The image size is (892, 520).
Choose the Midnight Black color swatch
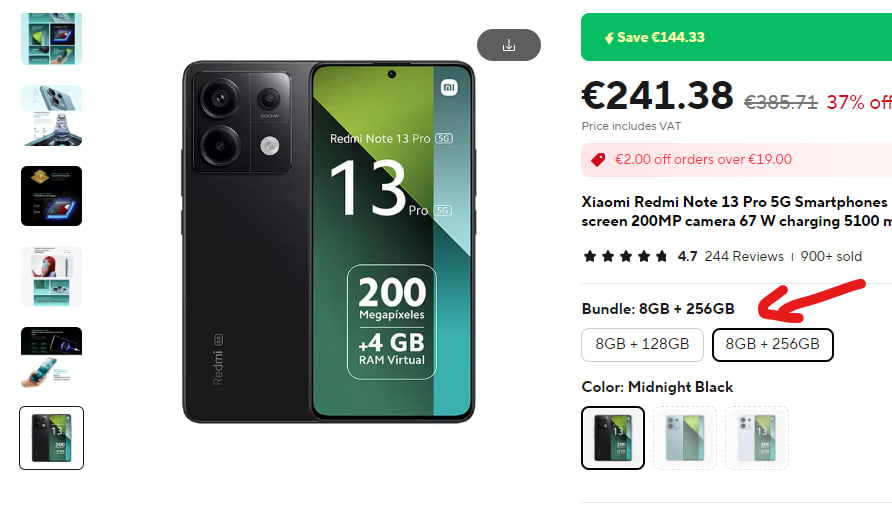tap(613, 438)
